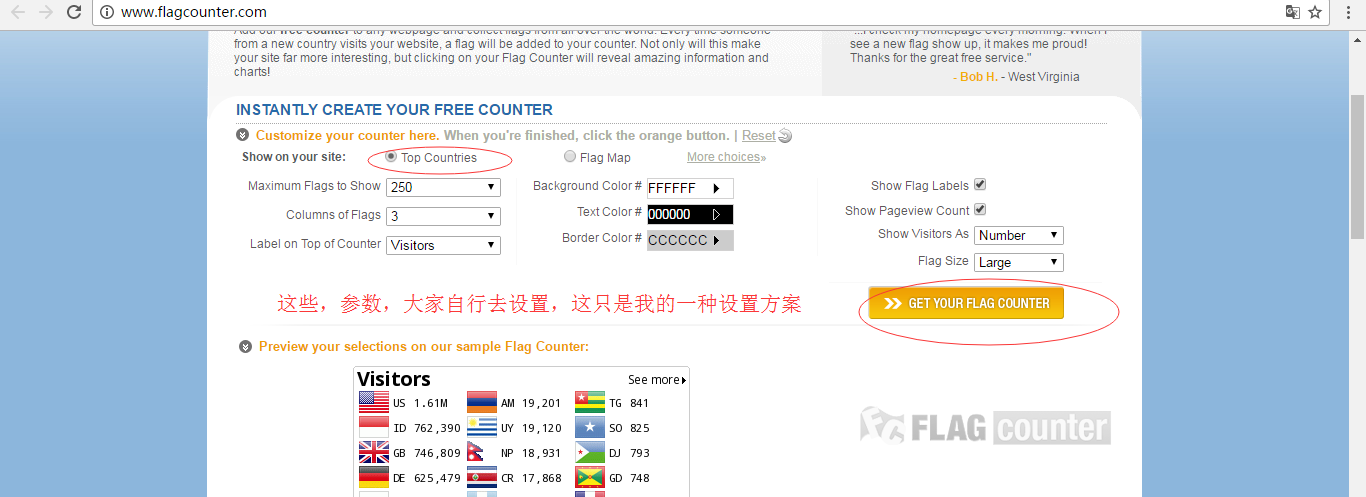Viewport: 1366px width, 497px height.
Task: Click the Instantly Create Your Free Counter heading
Action: pos(394,110)
